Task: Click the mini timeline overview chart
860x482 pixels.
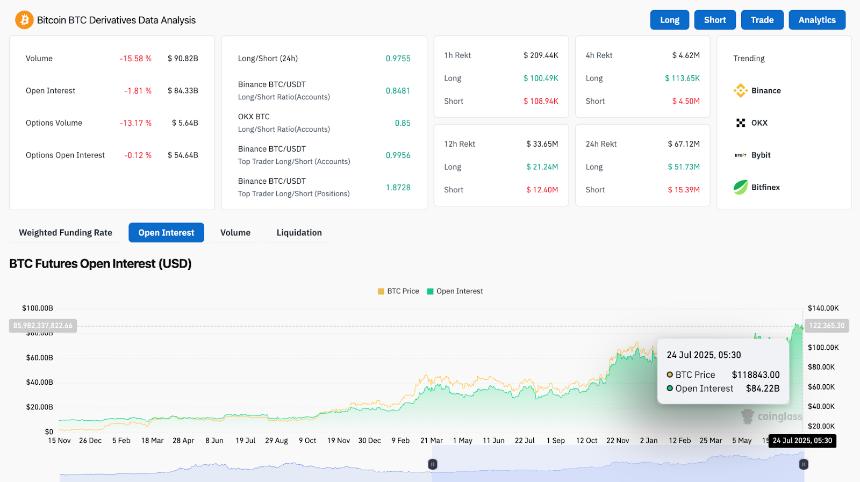Action: (x=431, y=464)
